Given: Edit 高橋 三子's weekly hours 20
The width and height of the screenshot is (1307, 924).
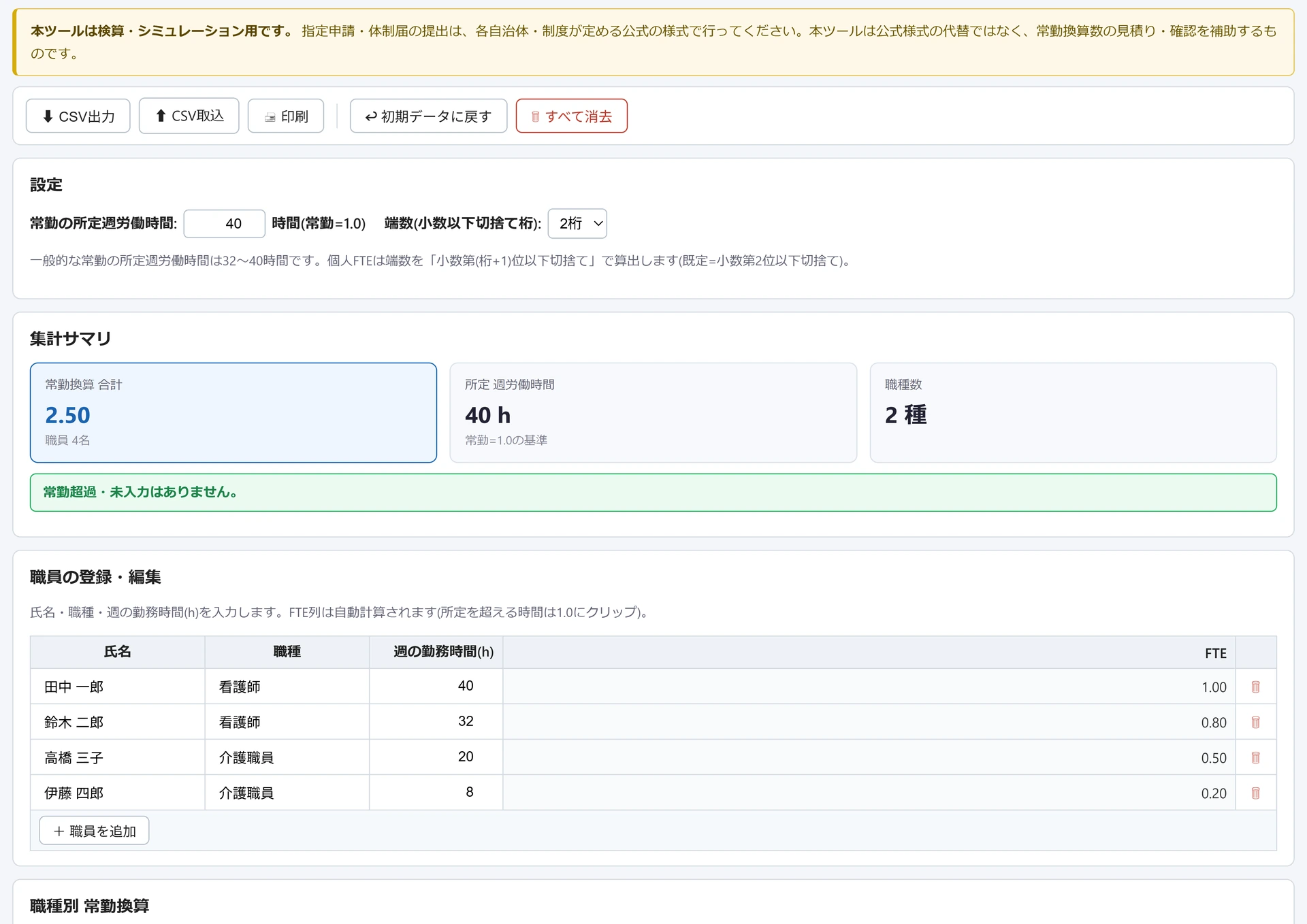Looking at the screenshot, I should click(x=436, y=757).
